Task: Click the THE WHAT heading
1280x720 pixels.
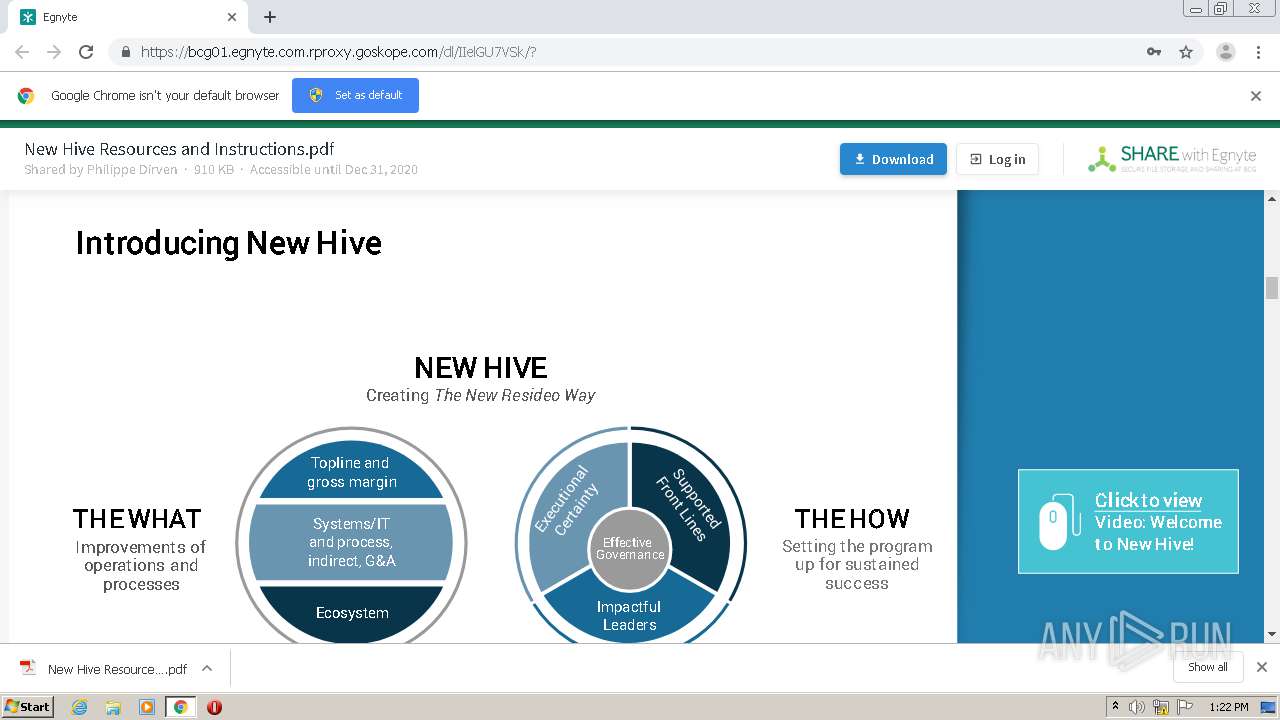Action: 137,519
